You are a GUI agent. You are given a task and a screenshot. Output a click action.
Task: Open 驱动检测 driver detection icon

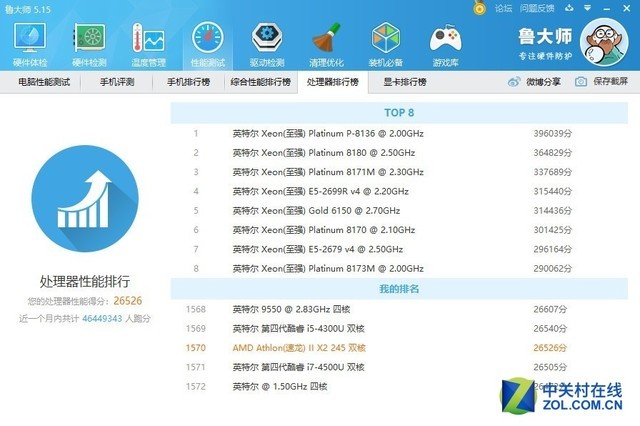pos(267,45)
